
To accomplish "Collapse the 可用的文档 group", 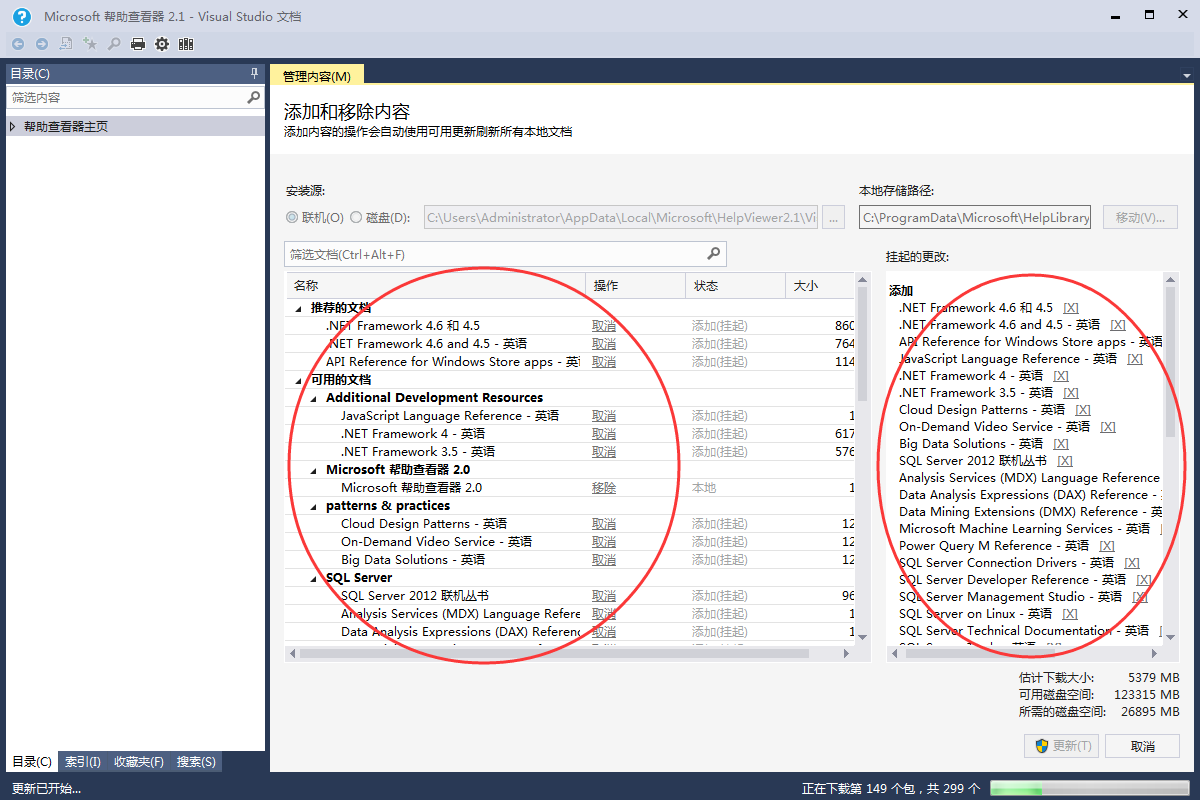I will [x=299, y=380].
